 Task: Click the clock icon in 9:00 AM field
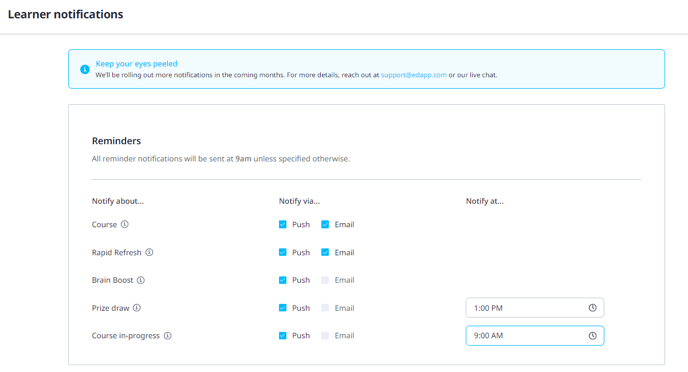592,336
